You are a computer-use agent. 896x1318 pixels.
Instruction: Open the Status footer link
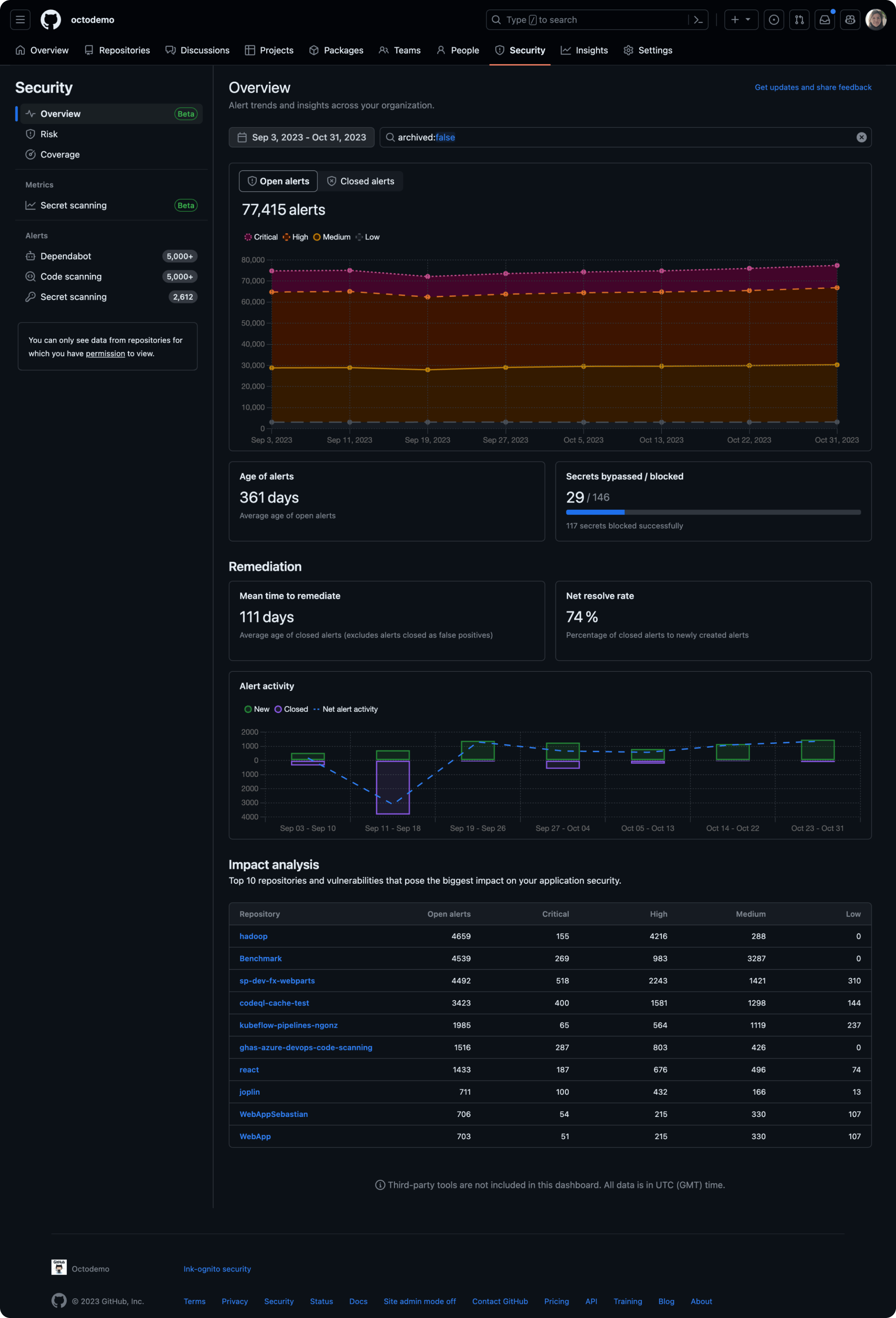[322, 1302]
